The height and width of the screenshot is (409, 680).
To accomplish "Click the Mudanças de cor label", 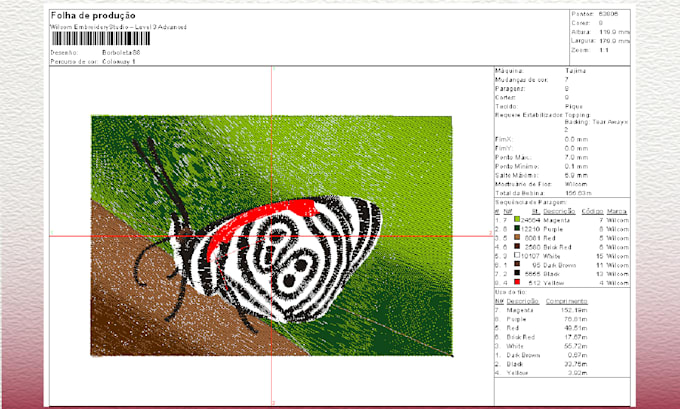I will pyautogui.click(x=522, y=80).
